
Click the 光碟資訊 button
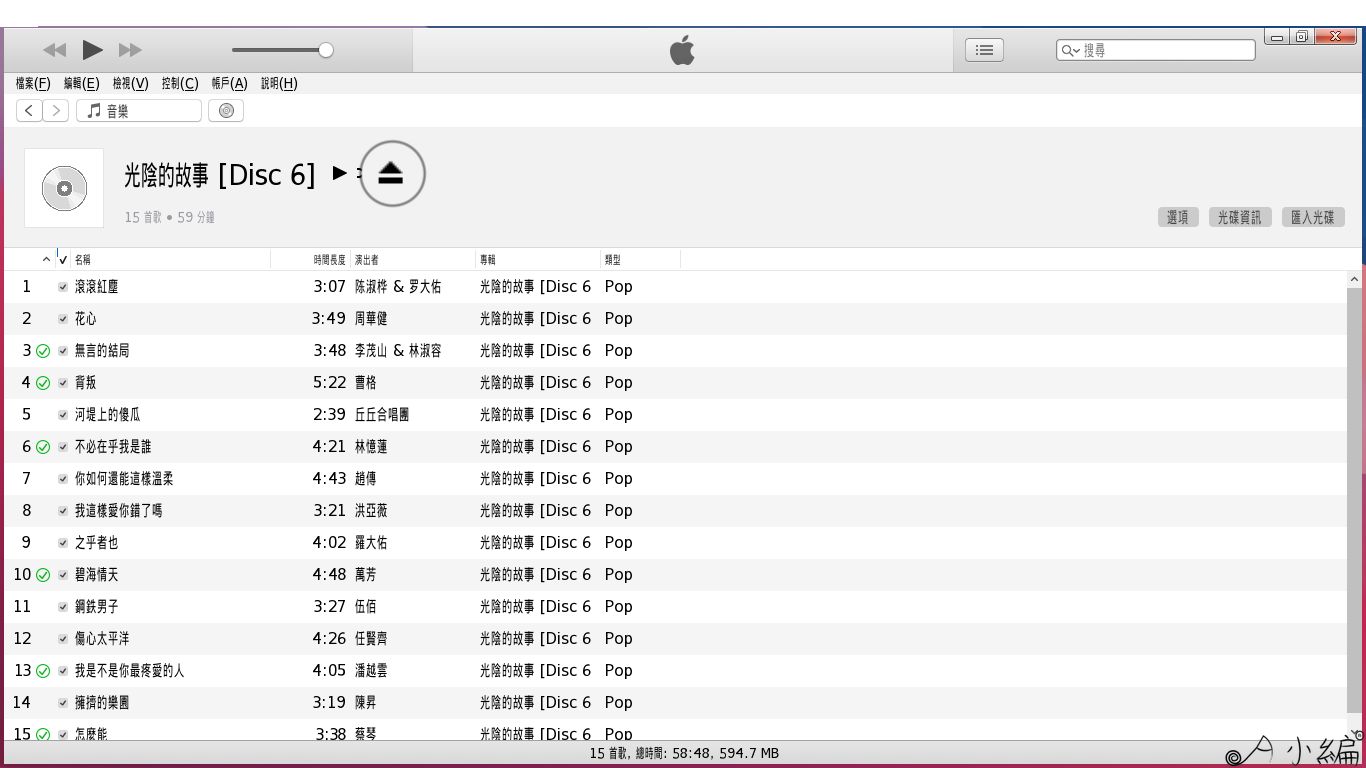click(1239, 217)
